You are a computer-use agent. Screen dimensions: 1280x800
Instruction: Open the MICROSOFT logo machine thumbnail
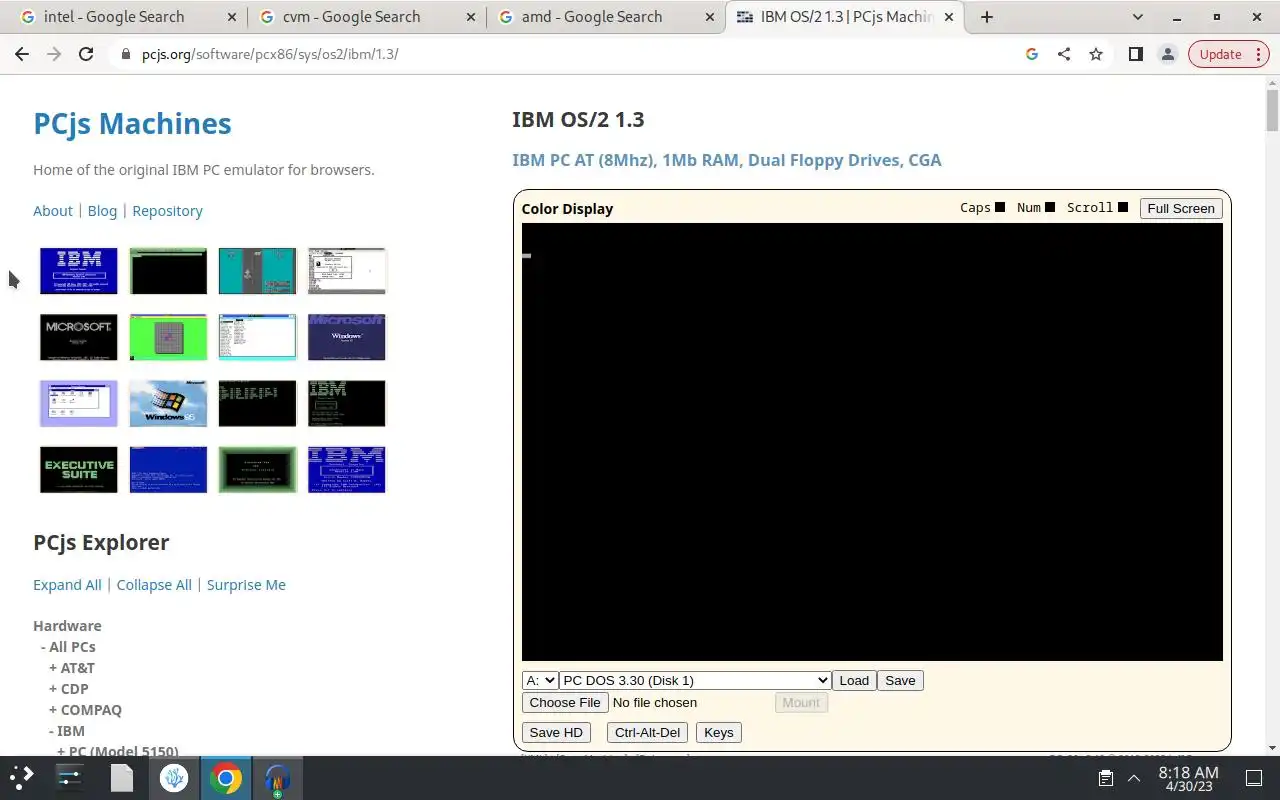(79, 337)
